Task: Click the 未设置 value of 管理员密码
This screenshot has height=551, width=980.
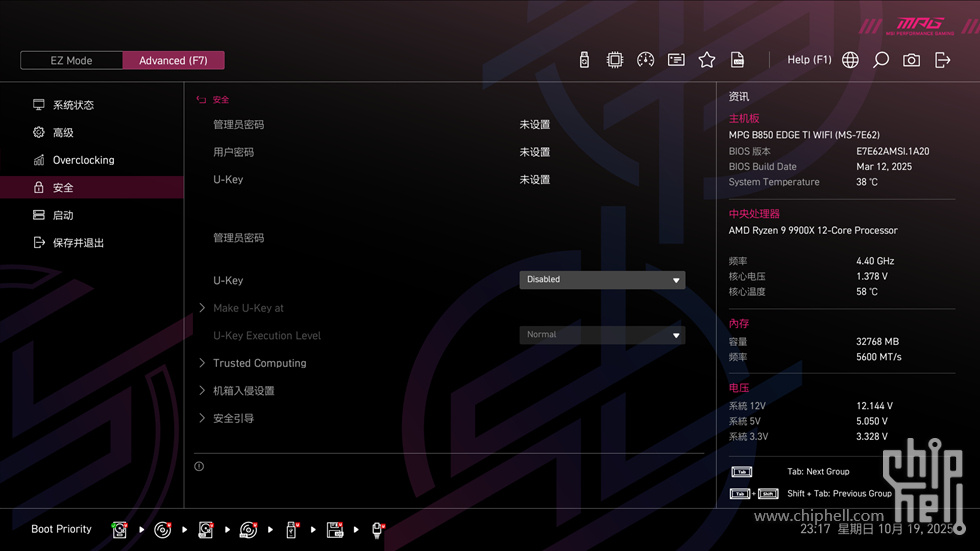Action: click(x=534, y=124)
